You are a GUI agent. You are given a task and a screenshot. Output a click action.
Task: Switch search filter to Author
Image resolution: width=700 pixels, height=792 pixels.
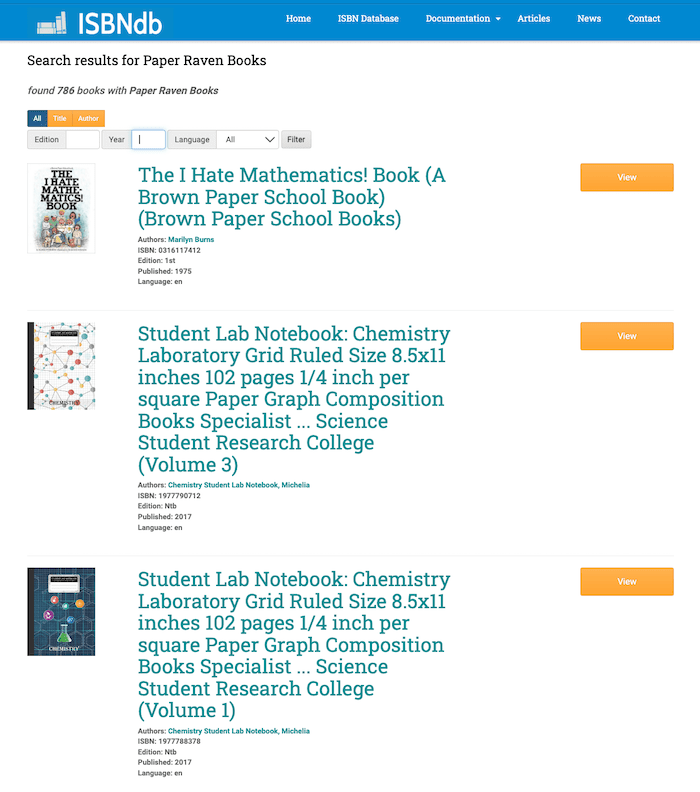88,118
